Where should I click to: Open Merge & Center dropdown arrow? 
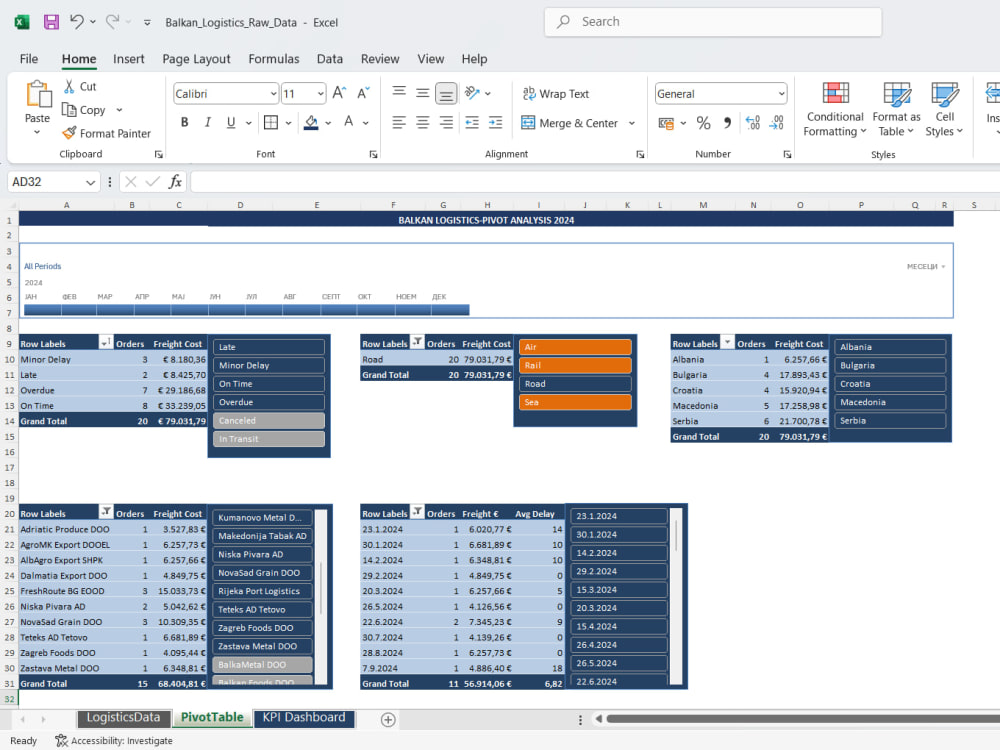click(x=632, y=123)
